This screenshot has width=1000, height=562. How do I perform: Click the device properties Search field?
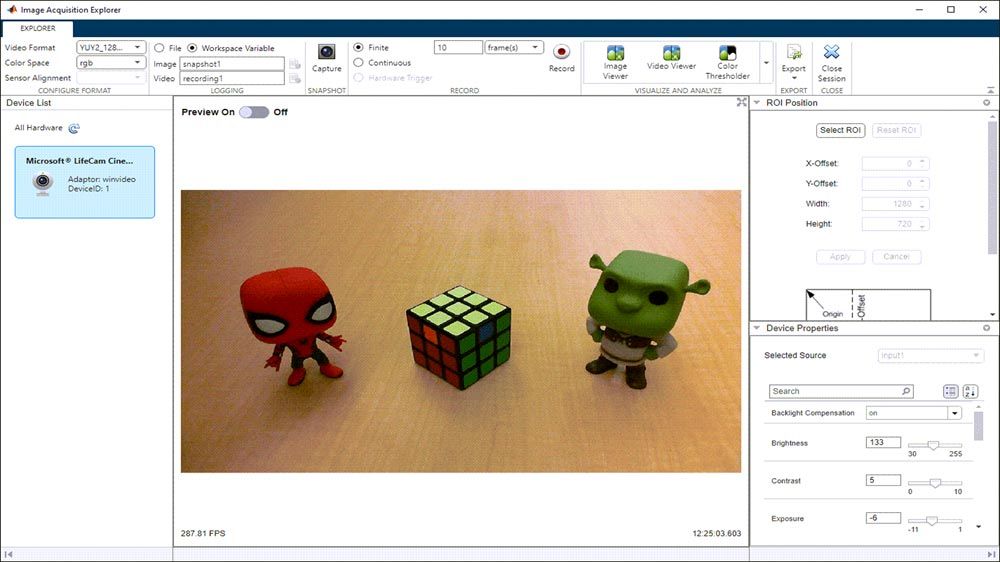(x=840, y=391)
